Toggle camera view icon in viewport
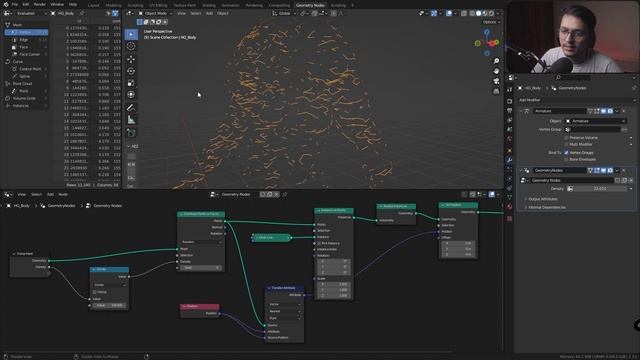The image size is (640, 360). point(496,81)
